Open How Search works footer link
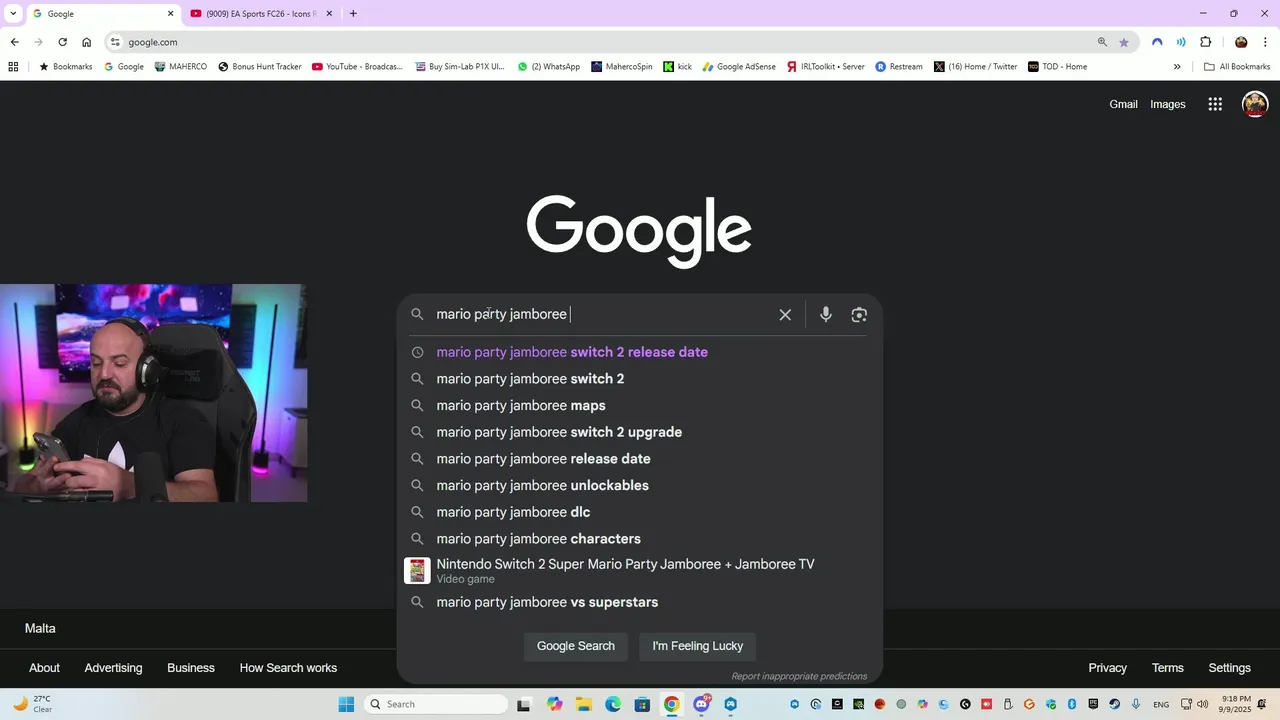Image resolution: width=1280 pixels, height=720 pixels. tap(288, 668)
